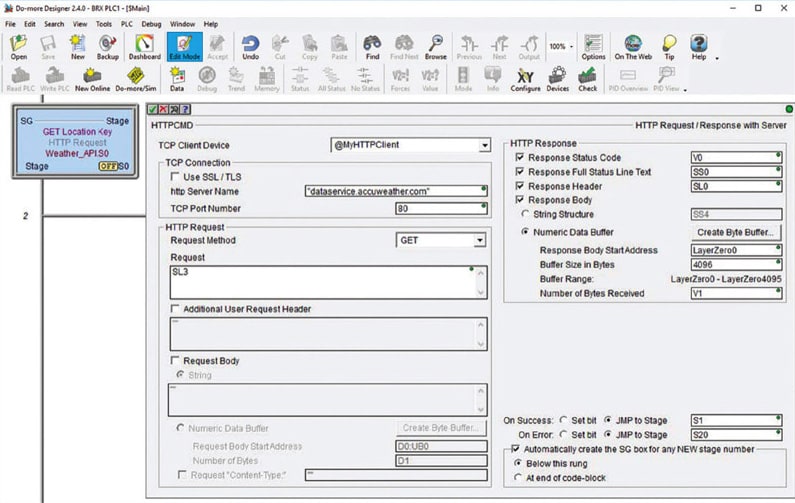This screenshot has width=795, height=503.
Task: Select At end of code-block option
Action: click(518, 477)
